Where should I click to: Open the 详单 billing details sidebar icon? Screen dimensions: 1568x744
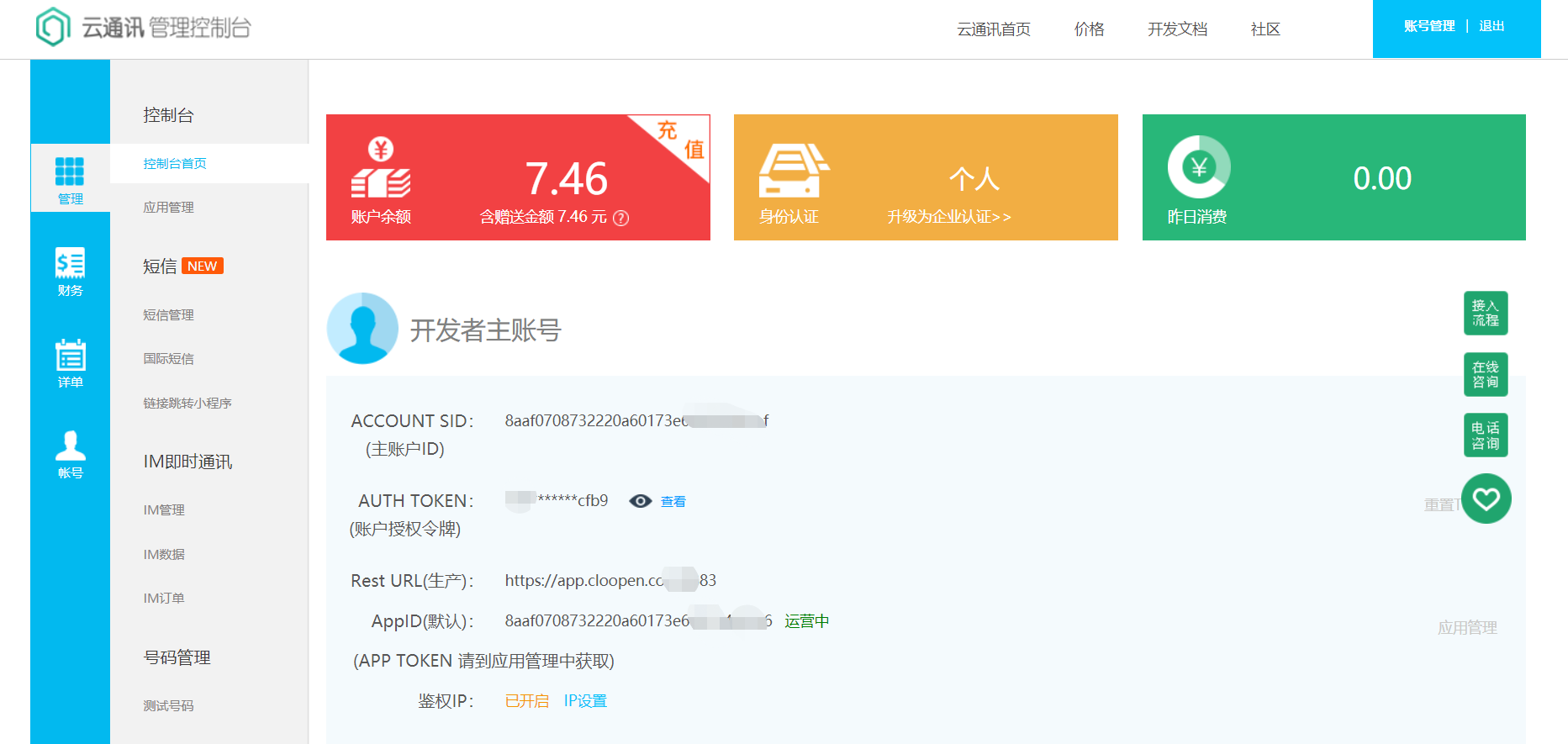click(70, 363)
